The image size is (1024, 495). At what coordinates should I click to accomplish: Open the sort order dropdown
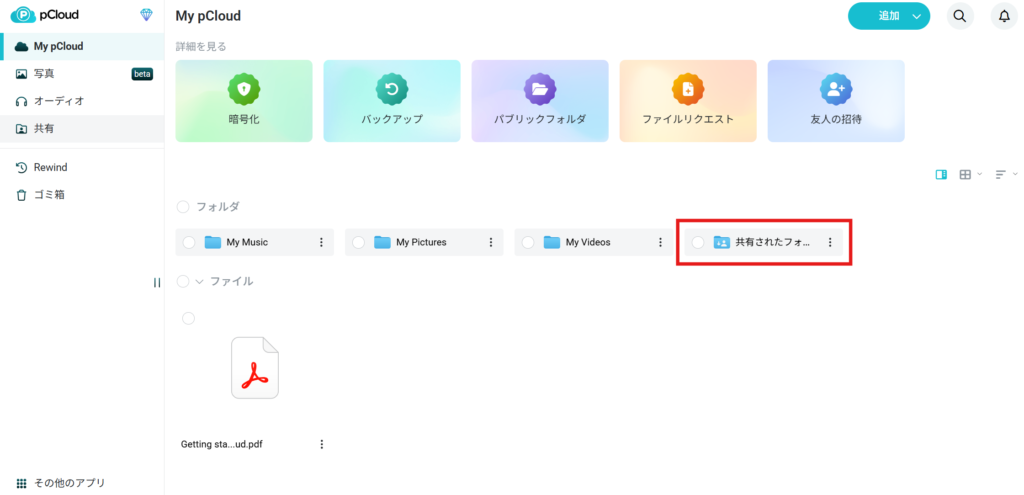pos(1005,174)
